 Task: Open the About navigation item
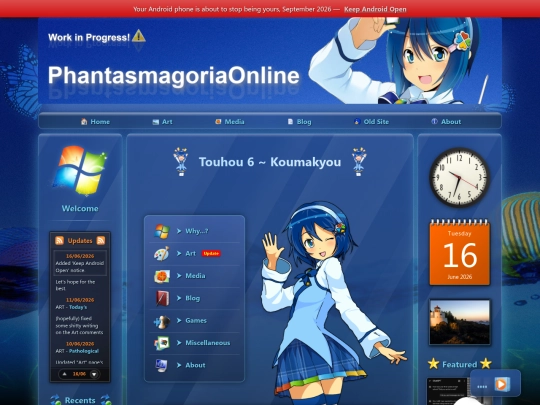pos(446,122)
